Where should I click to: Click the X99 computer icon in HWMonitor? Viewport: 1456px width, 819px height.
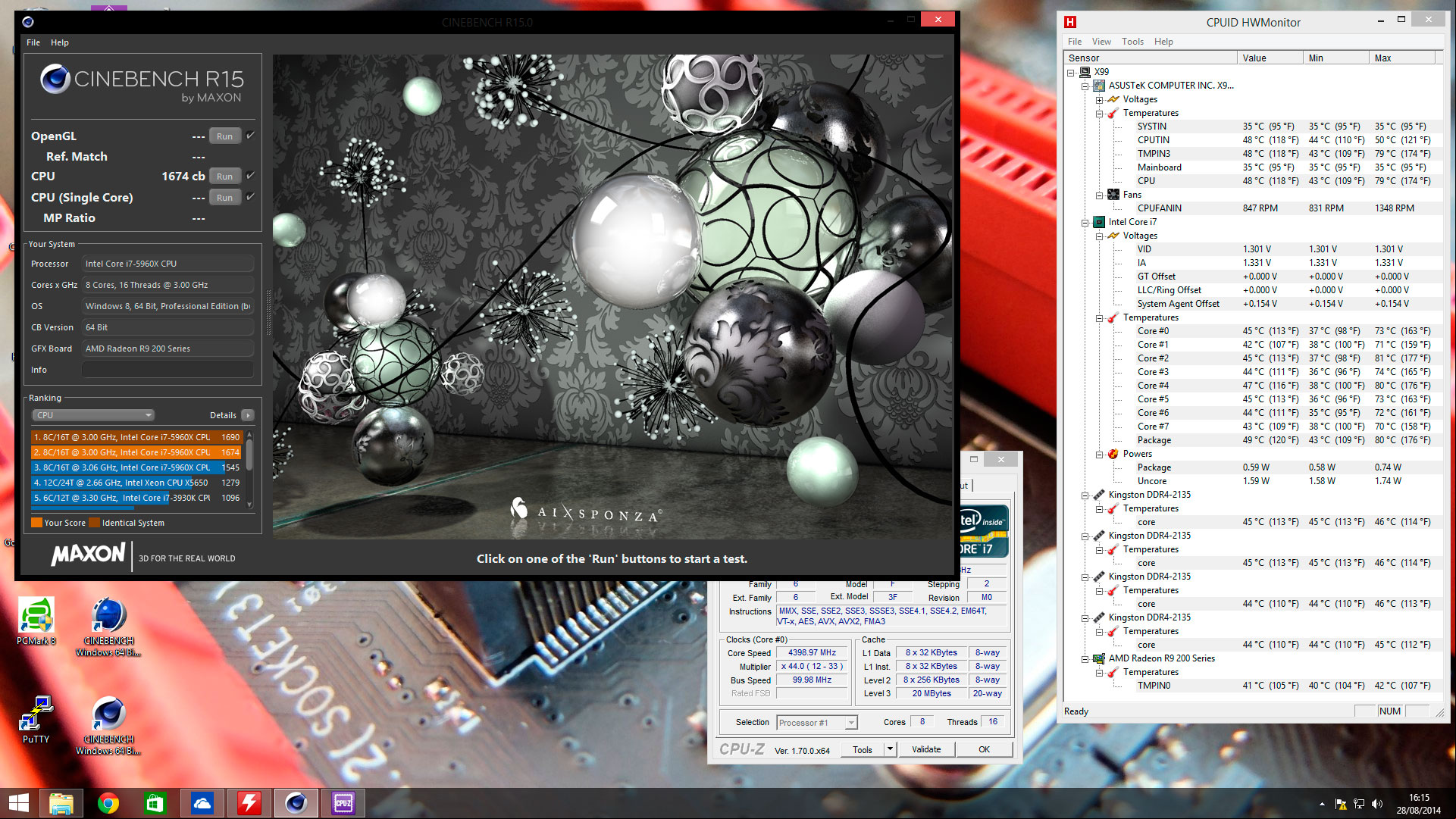coord(1085,72)
